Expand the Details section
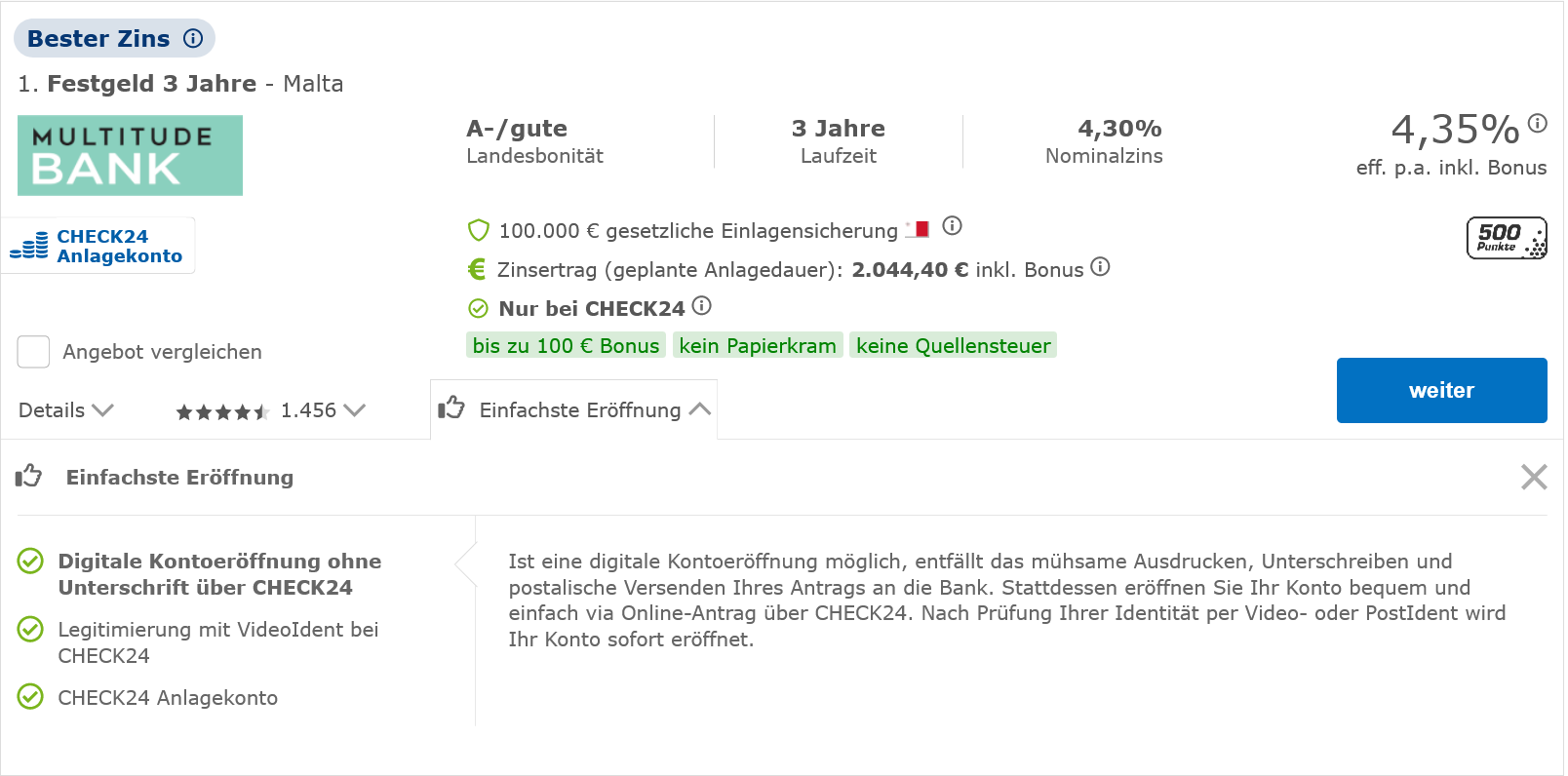 tap(66, 410)
